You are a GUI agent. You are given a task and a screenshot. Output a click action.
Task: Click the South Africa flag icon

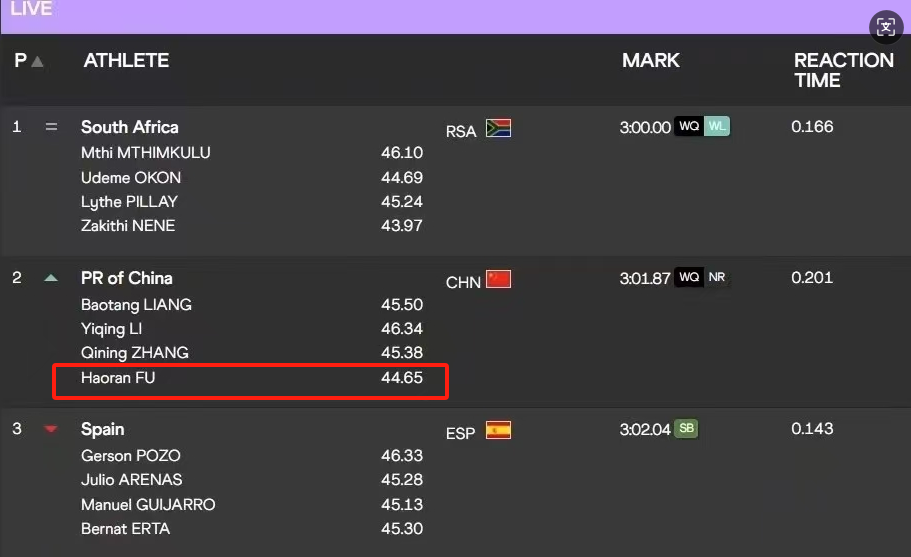click(498, 128)
